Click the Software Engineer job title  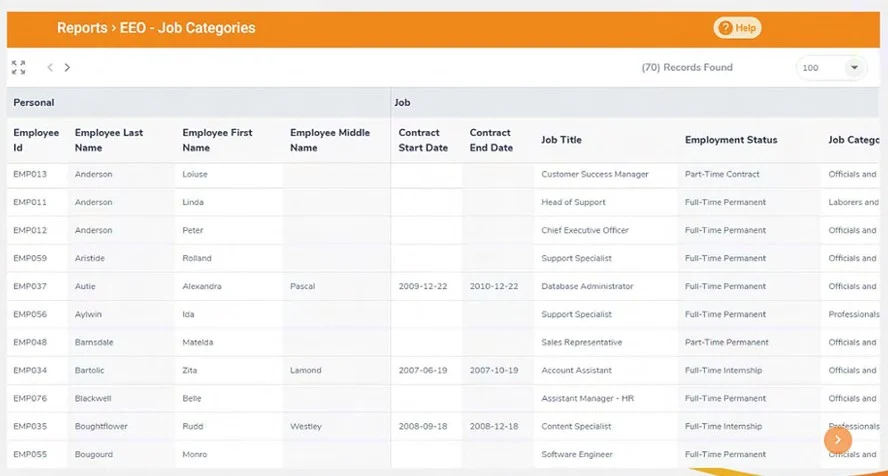coord(577,454)
